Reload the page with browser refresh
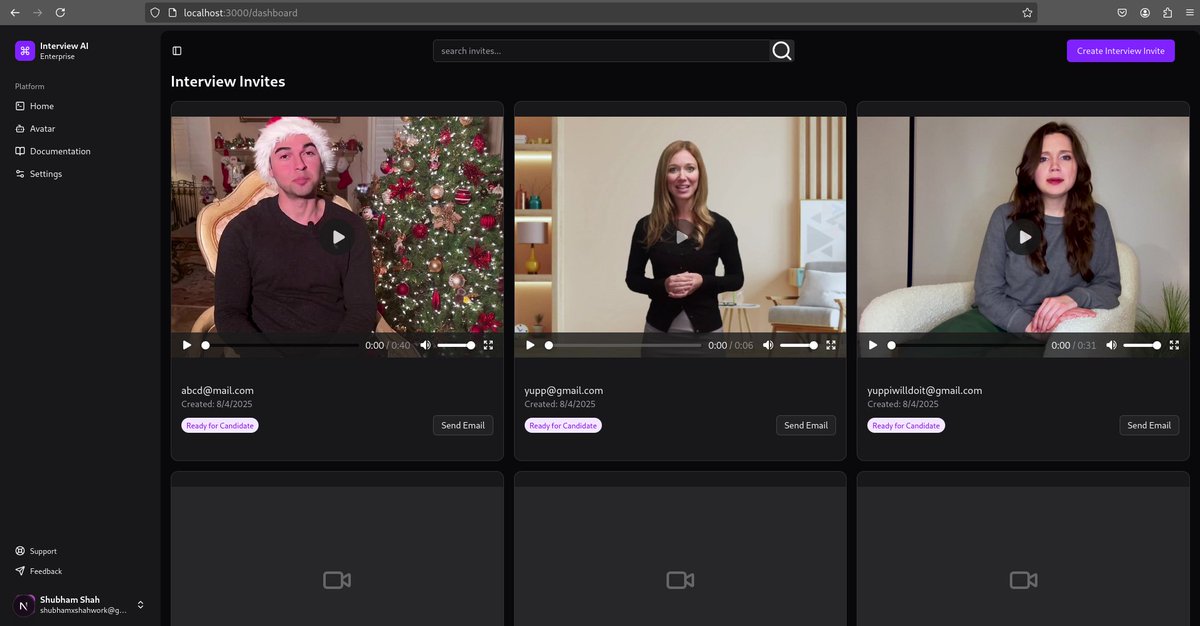The width and height of the screenshot is (1200, 626). tap(60, 12)
